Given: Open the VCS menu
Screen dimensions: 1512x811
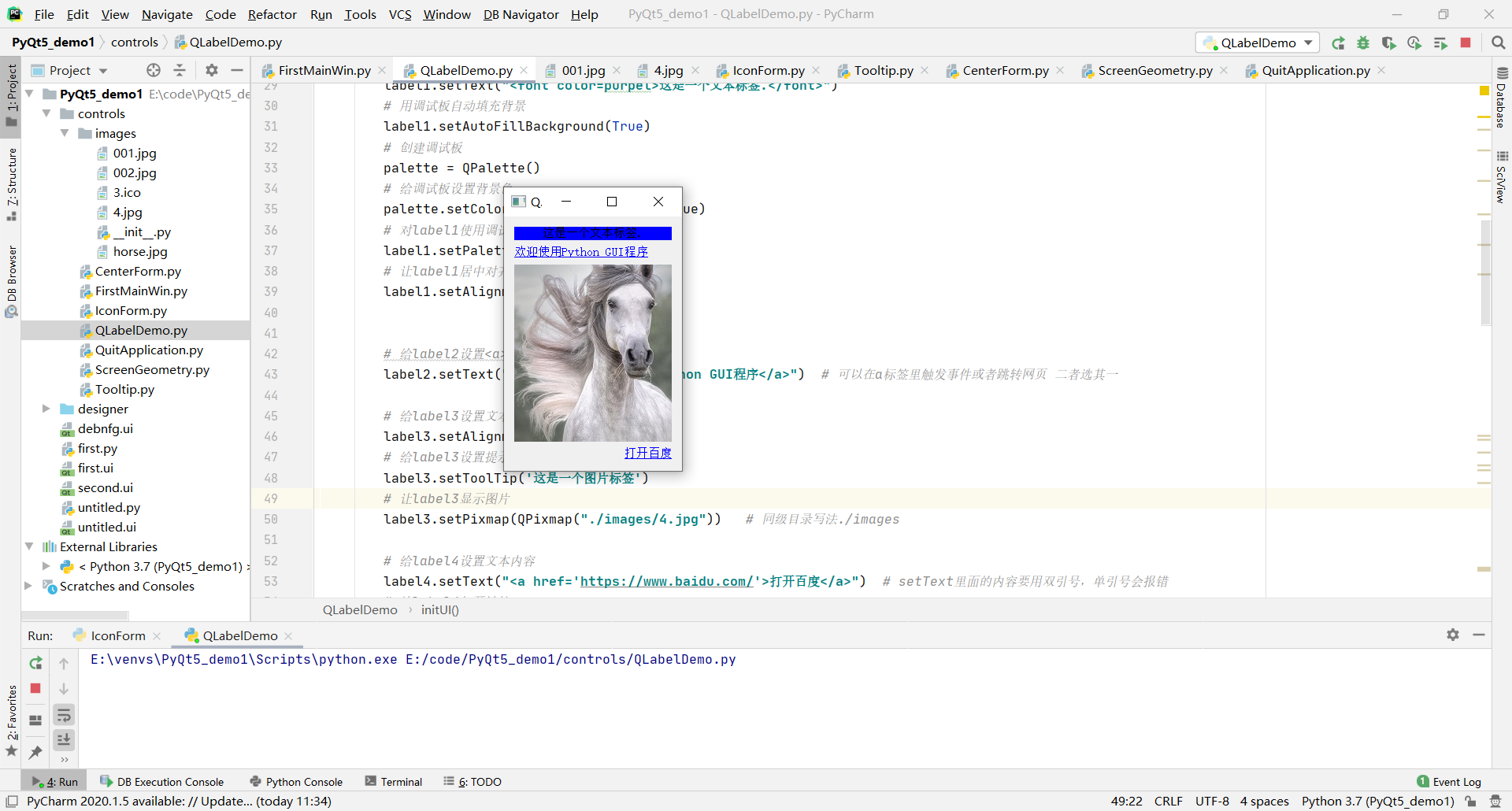Looking at the screenshot, I should click(x=400, y=14).
